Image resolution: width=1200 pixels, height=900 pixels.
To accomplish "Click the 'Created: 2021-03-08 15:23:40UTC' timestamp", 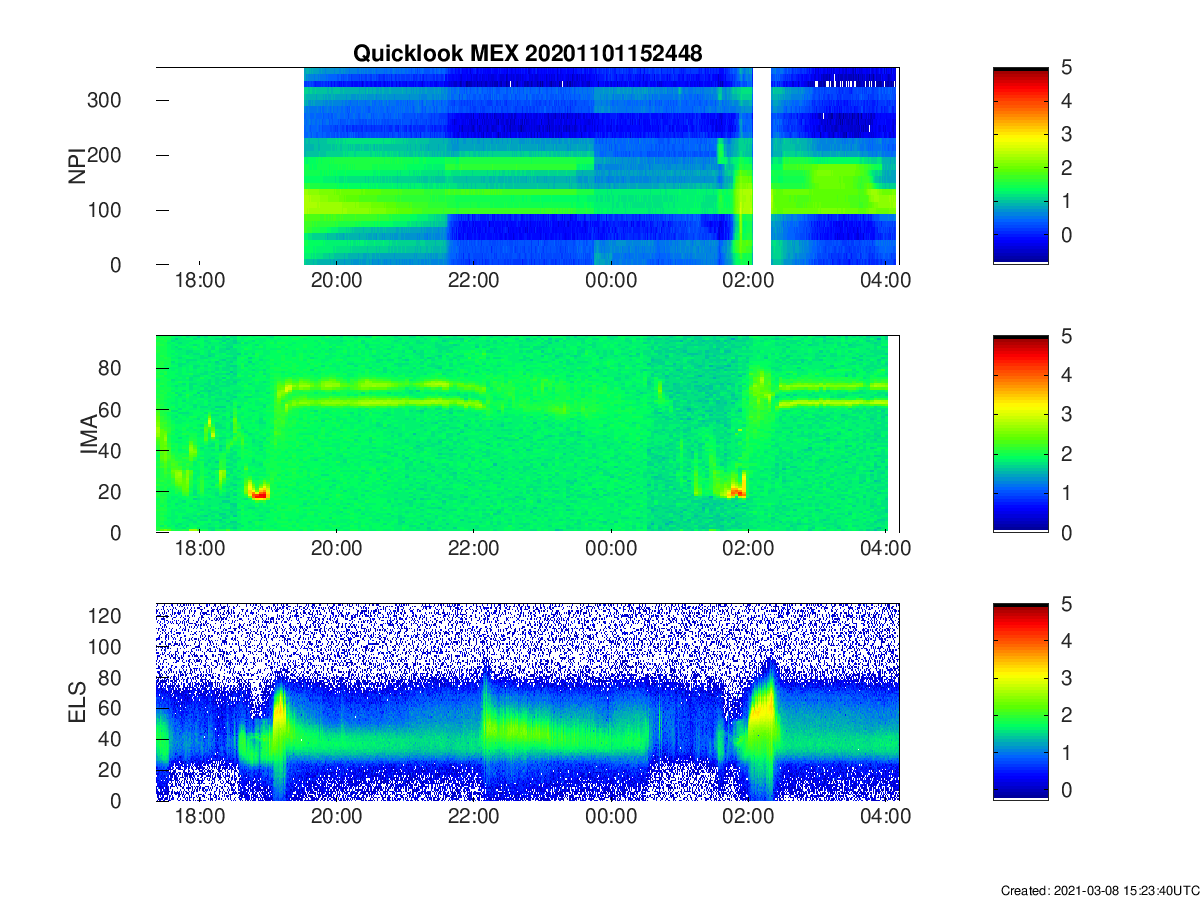I will 1100,890.
